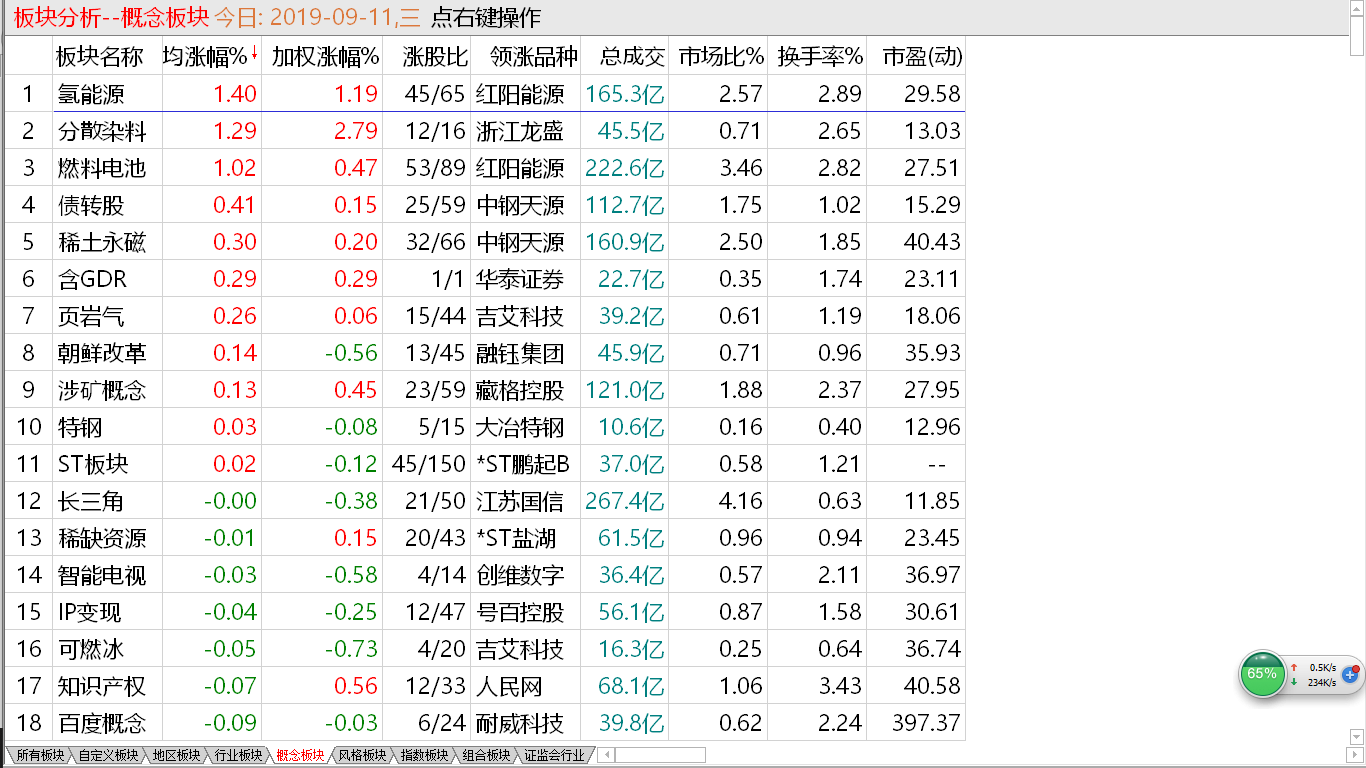Click the 222.6亿 turnover value
This screenshot has width=1366, height=768.
(625, 168)
